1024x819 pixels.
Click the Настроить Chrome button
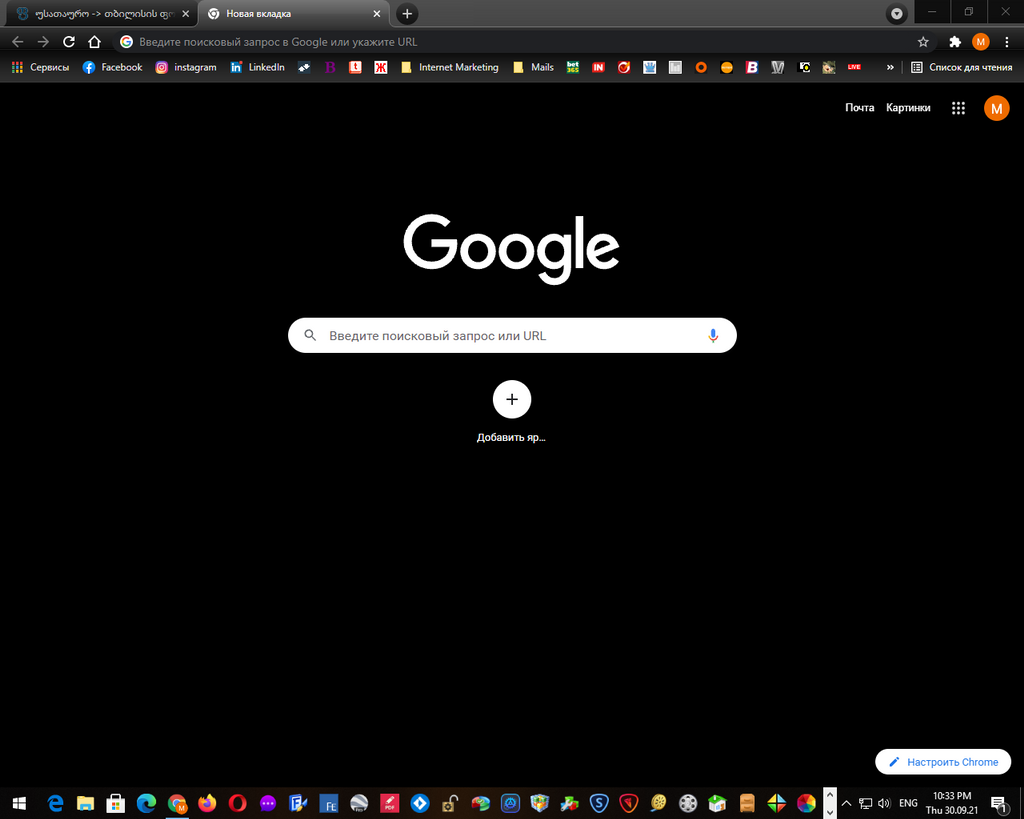[943, 762]
